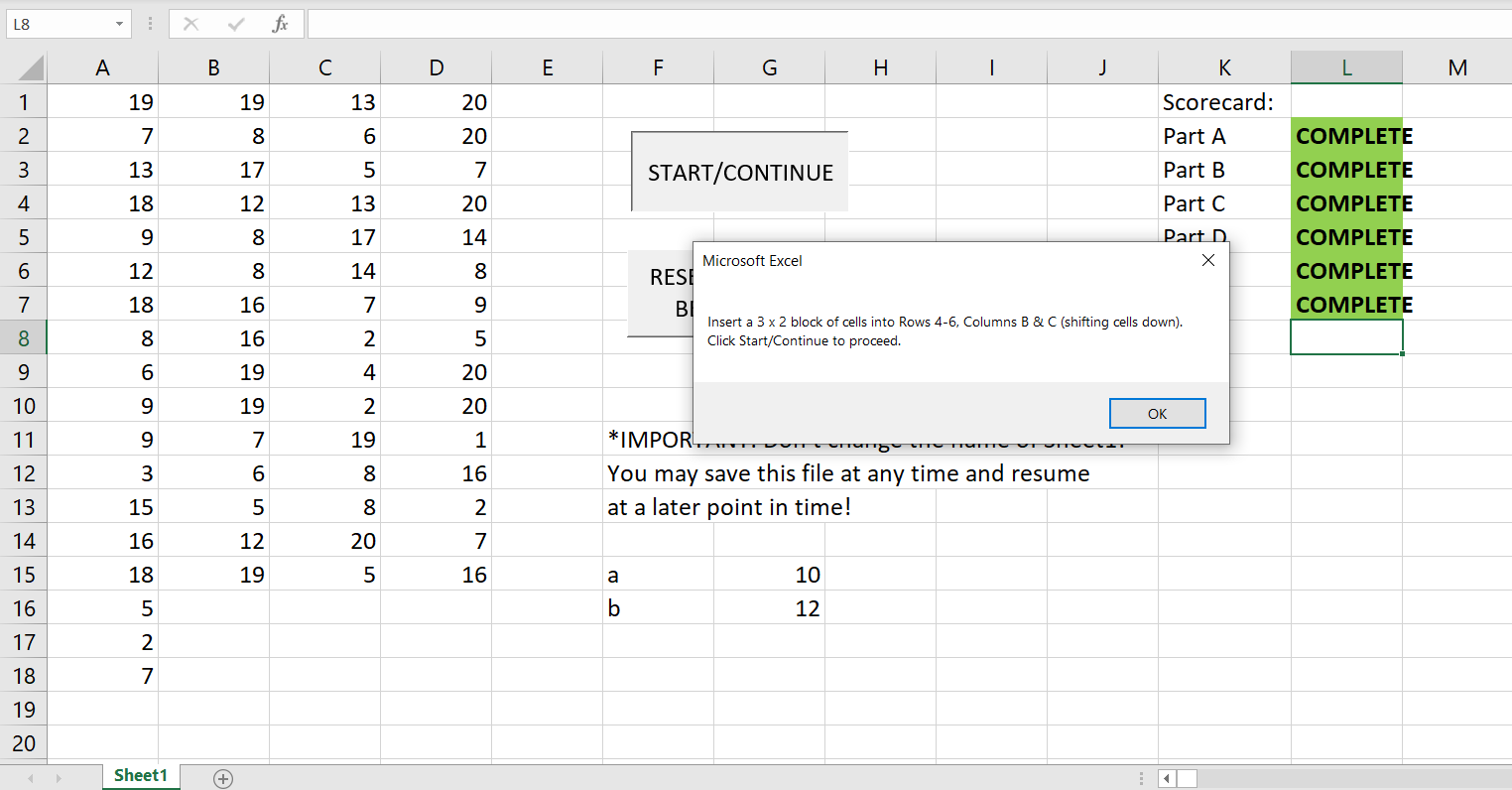This screenshot has width=1512, height=790.
Task: Click the Enter checkmark icon beside formula bar
Action: pos(235,24)
